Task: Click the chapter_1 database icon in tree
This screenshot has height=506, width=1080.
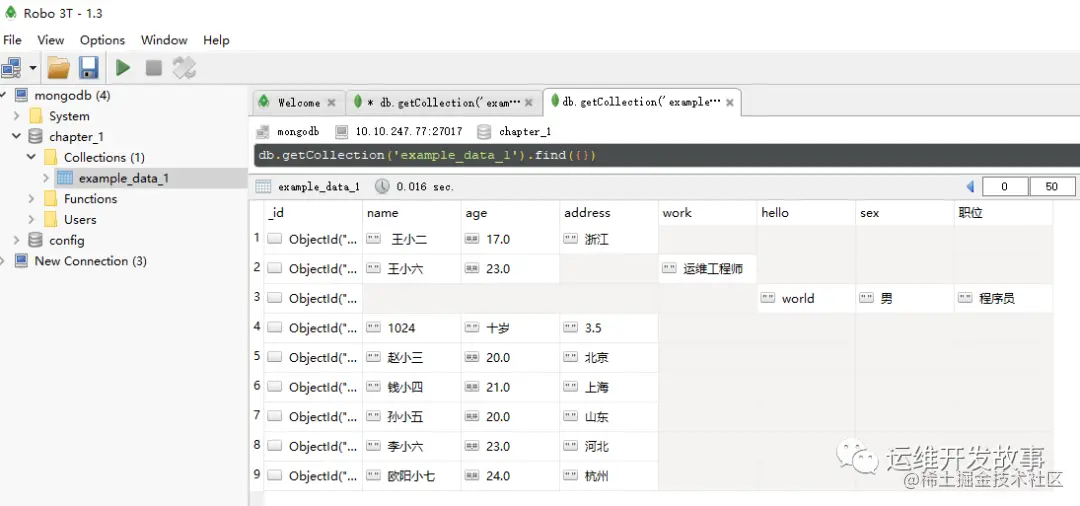Action: pos(36,136)
